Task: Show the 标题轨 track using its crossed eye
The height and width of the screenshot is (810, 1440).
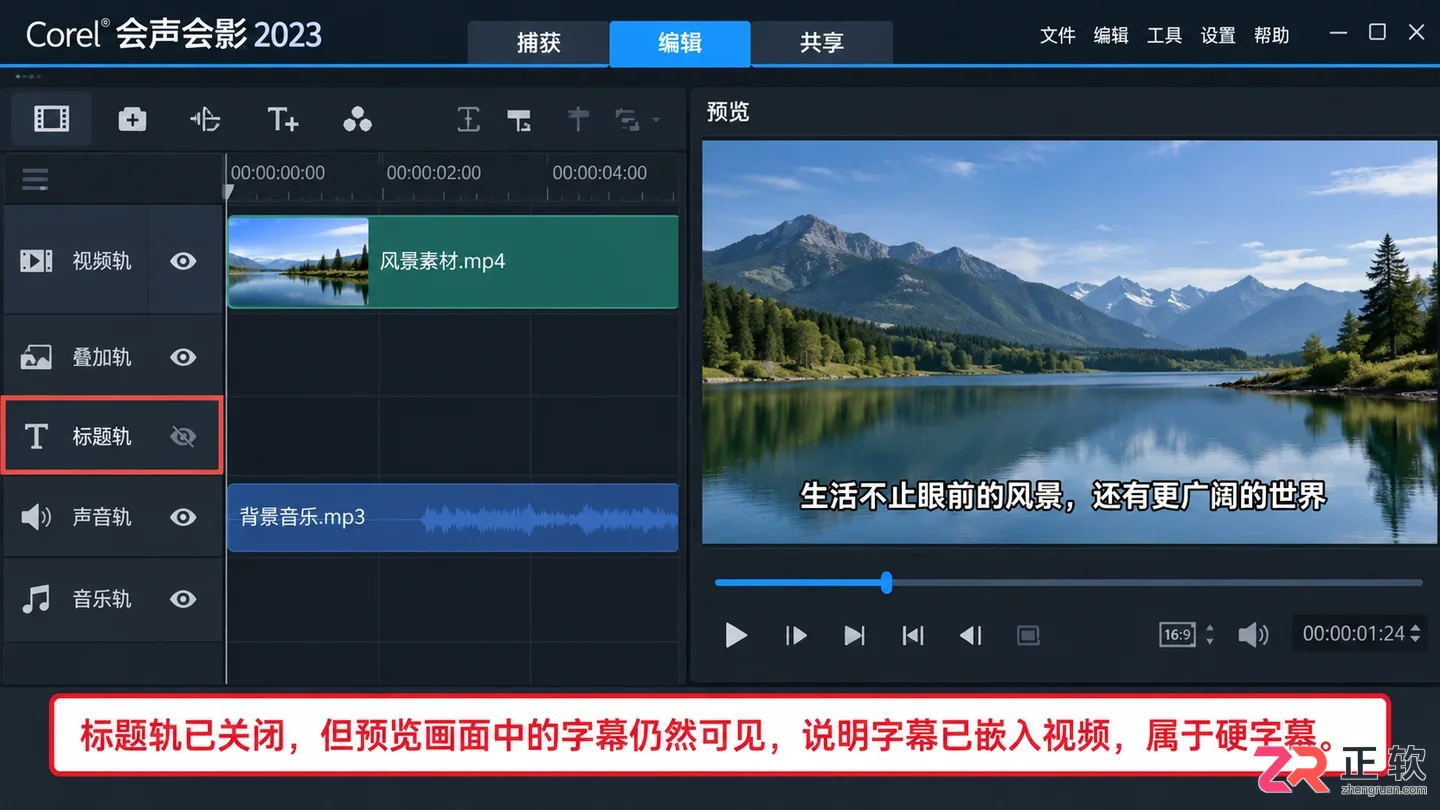Action: pos(183,437)
